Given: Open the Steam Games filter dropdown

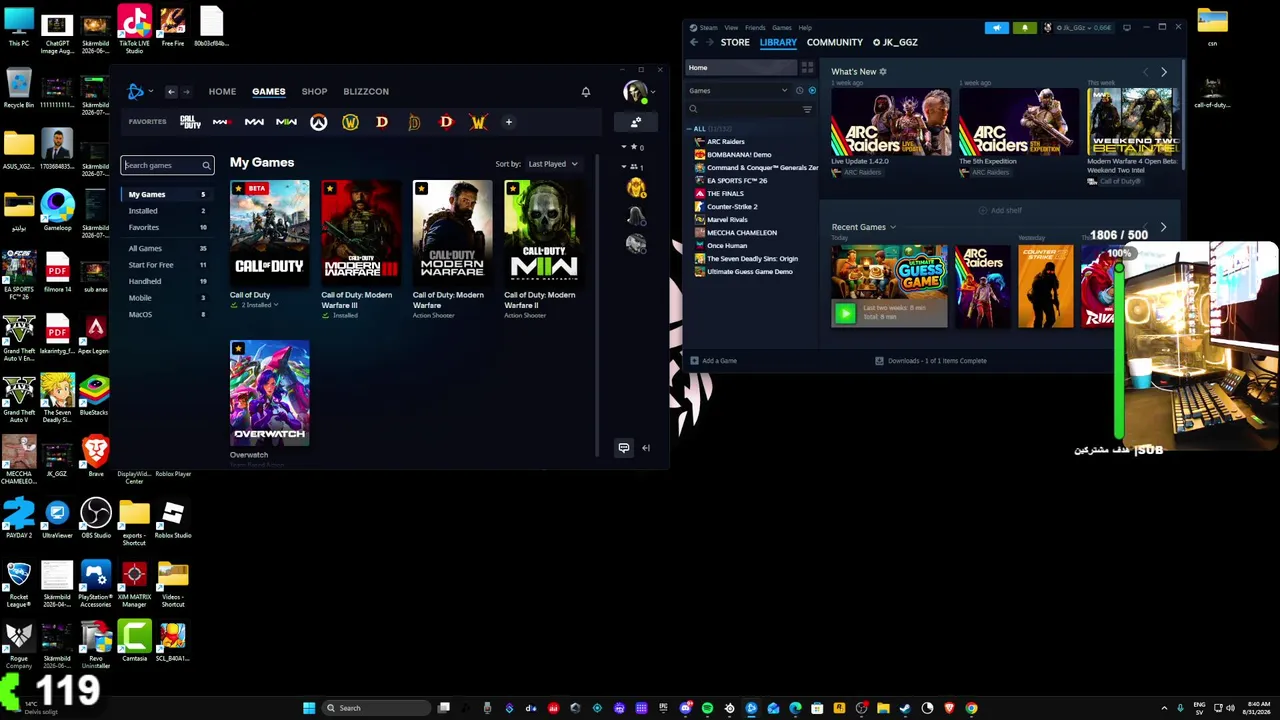Looking at the screenshot, I should click(738, 91).
